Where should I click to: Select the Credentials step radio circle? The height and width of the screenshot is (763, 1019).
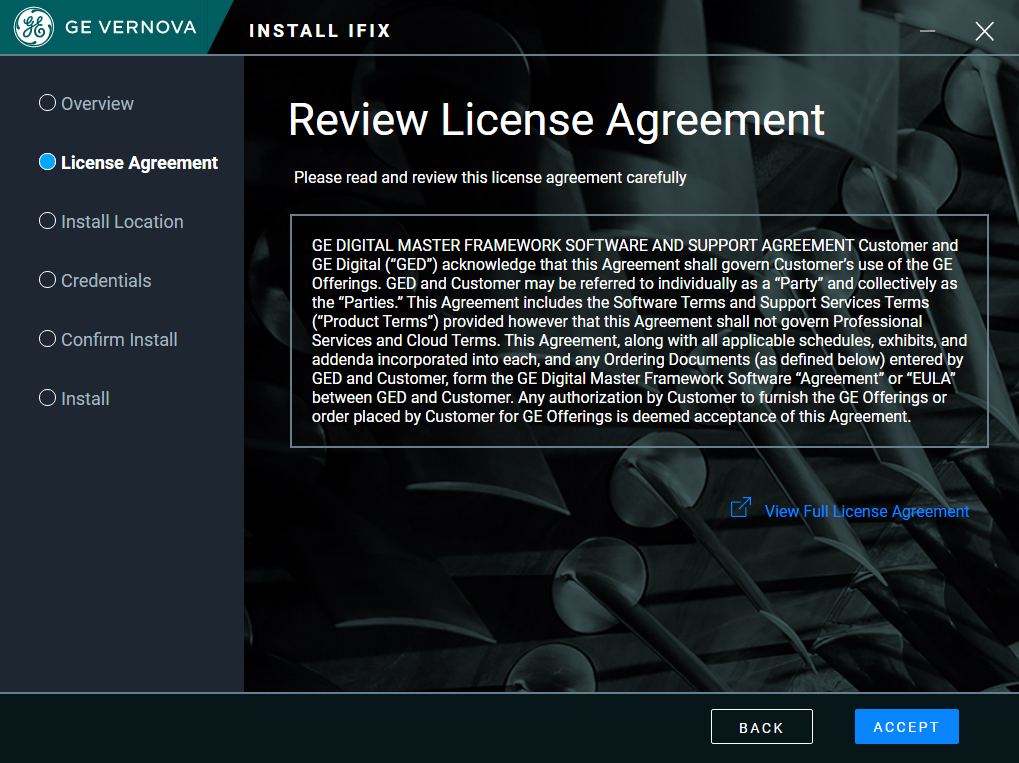[47, 280]
